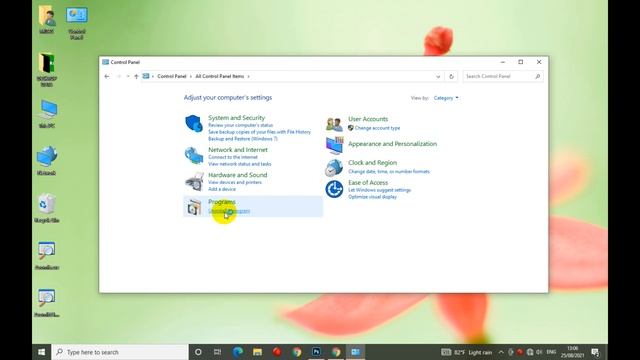
Task: Expand the chevron after All Control Panel Items
Action: coord(248,76)
